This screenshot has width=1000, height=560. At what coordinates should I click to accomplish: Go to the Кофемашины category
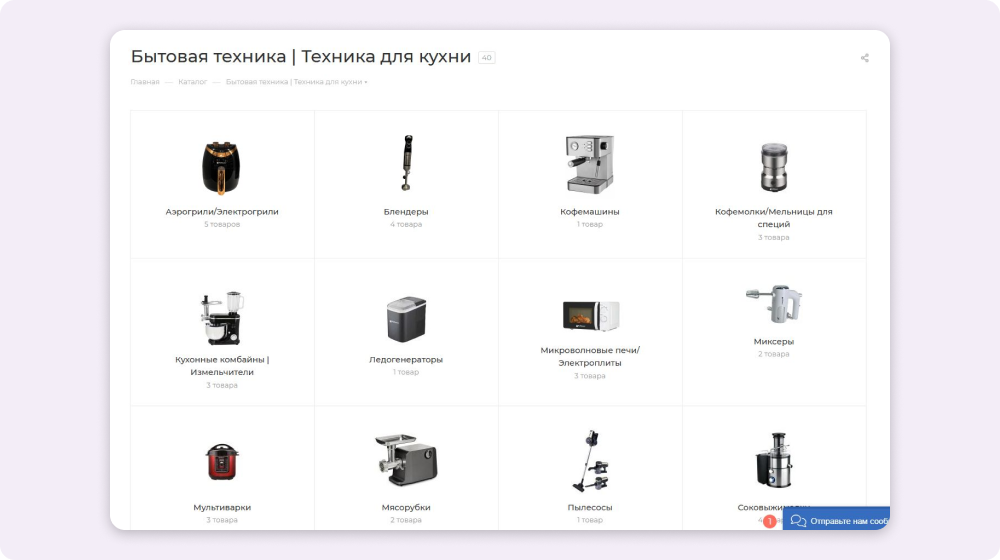[x=590, y=212]
